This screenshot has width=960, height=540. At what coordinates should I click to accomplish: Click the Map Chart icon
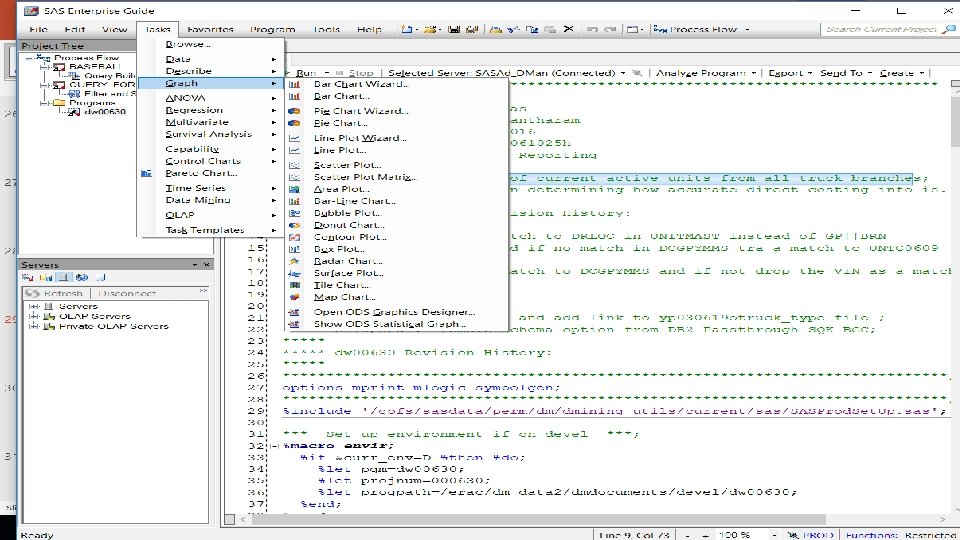click(295, 297)
